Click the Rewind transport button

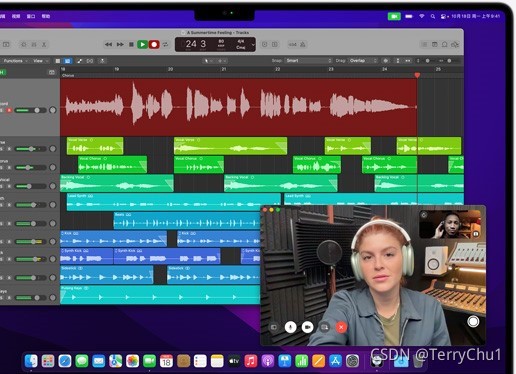[108, 44]
